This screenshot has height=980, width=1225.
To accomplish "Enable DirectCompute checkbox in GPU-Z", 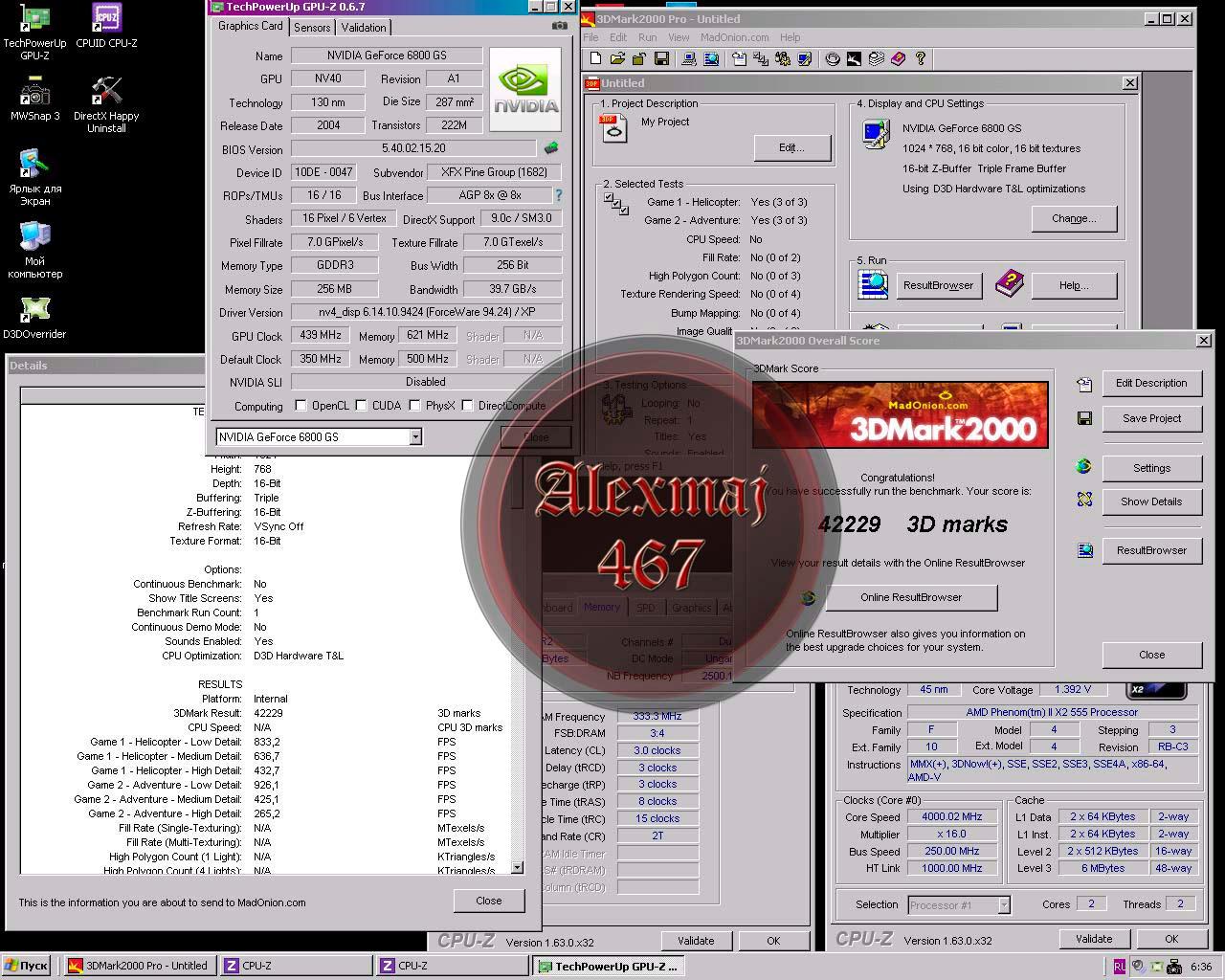I will [x=467, y=406].
